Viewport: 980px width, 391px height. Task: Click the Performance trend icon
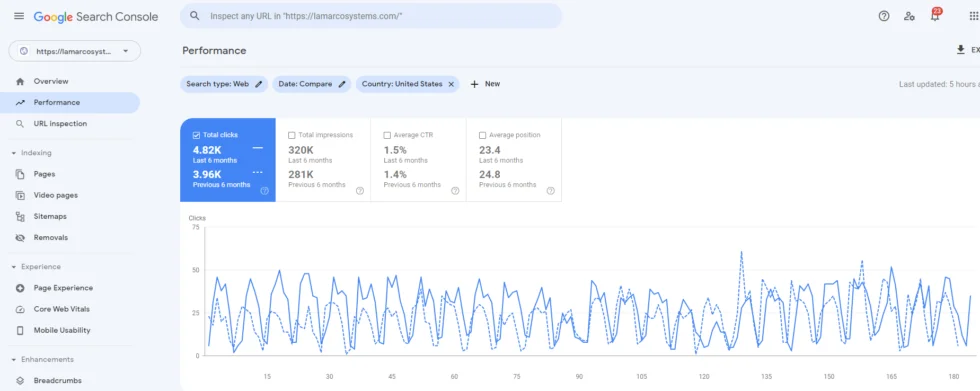click(x=20, y=102)
